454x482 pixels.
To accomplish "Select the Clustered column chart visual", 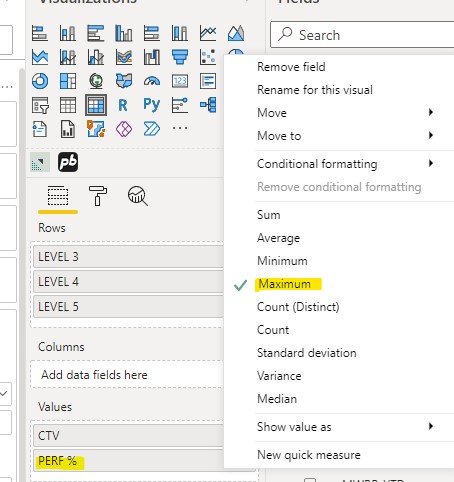I will [124, 33].
